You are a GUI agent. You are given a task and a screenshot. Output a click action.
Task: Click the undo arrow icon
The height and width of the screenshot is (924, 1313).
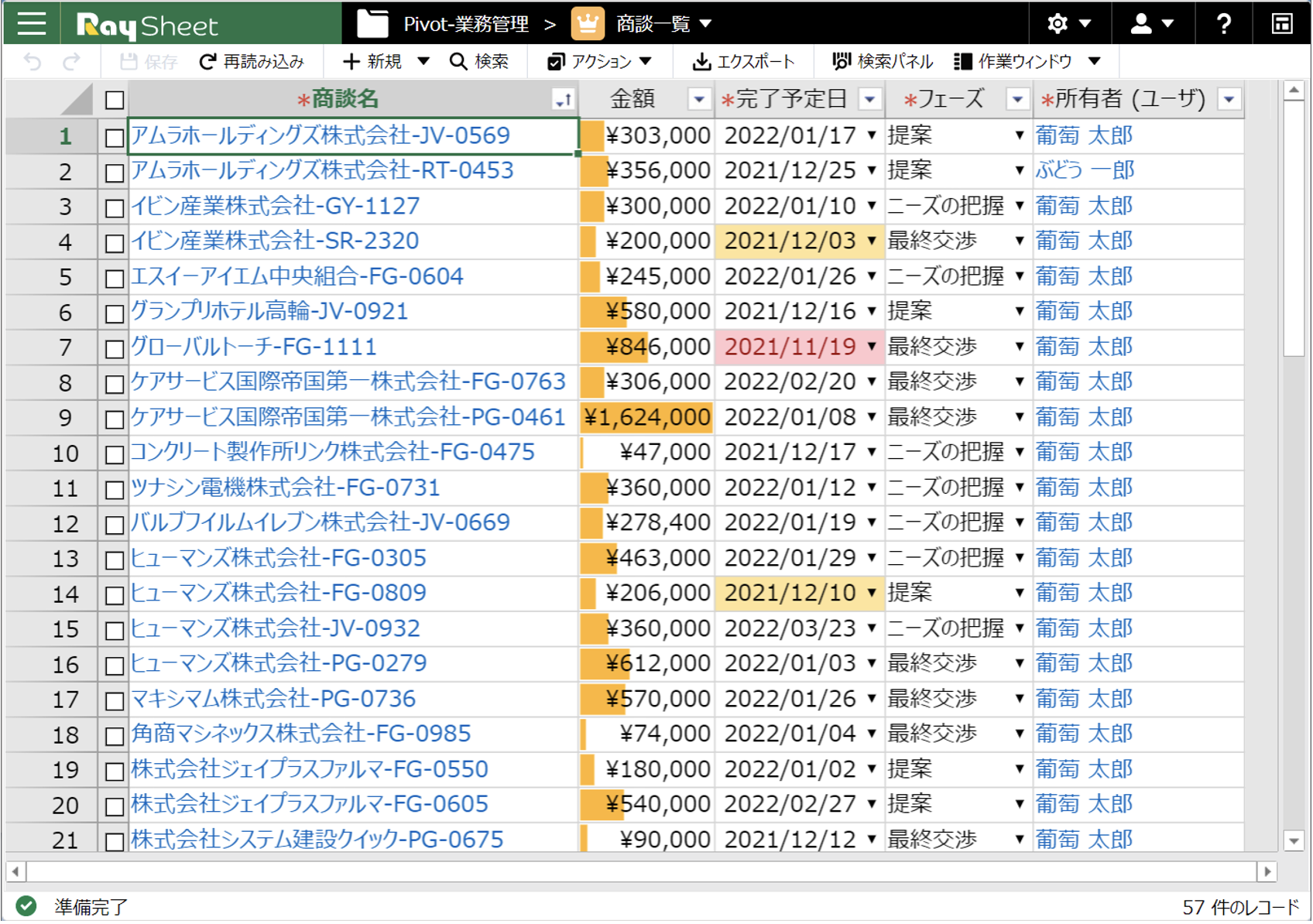(33, 61)
